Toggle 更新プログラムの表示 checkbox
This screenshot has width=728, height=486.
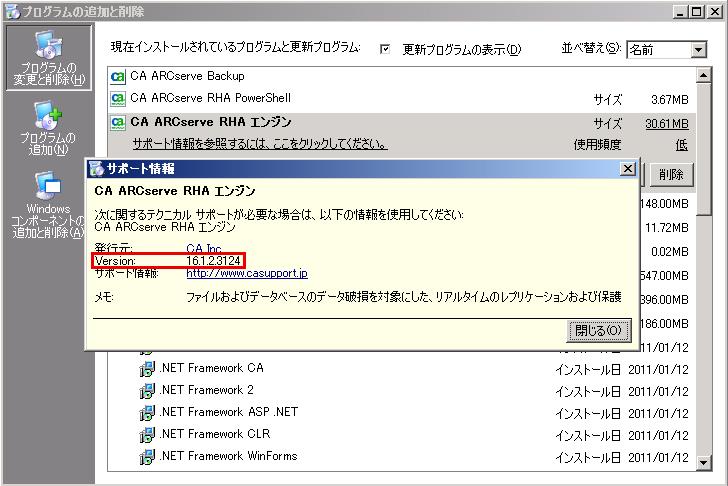point(385,49)
